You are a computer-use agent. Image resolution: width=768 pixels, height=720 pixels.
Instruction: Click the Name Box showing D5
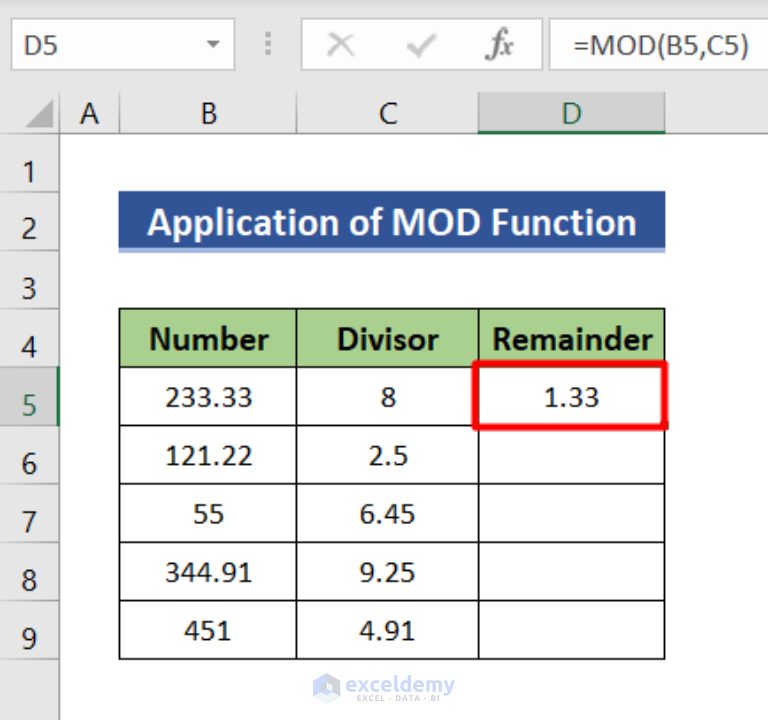(122, 45)
